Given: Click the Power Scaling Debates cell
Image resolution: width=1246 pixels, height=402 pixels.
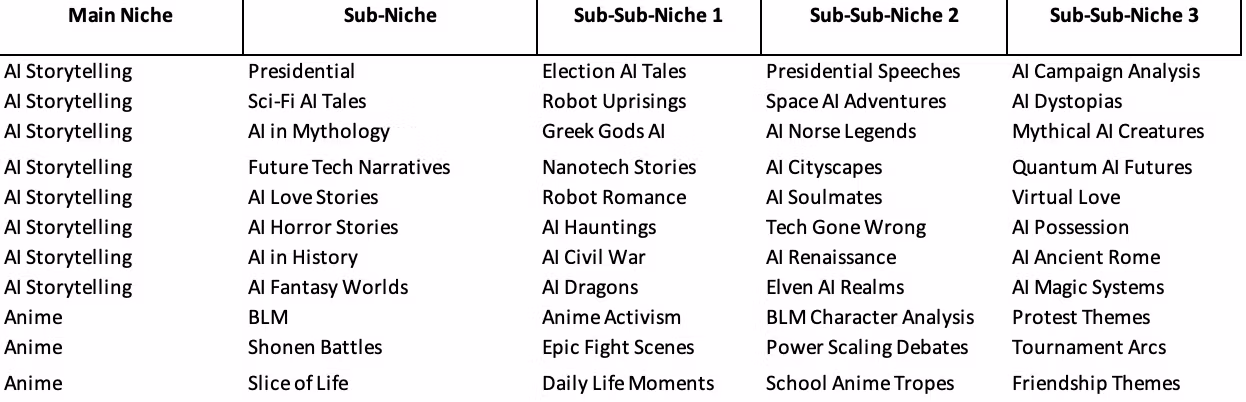Looking at the screenshot, I should (867, 348).
